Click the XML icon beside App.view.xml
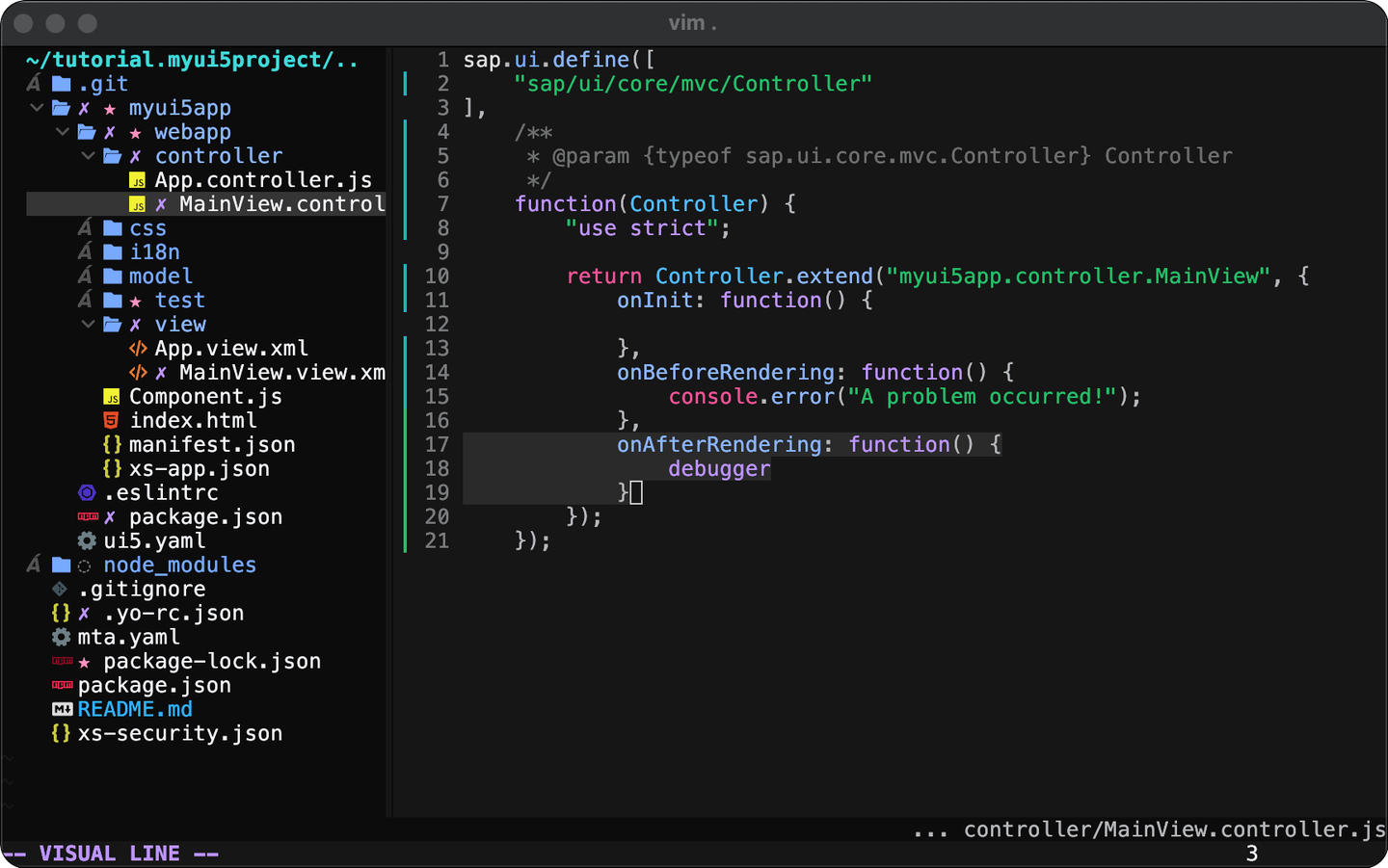Screen dimensions: 1388x868 (x=138, y=349)
